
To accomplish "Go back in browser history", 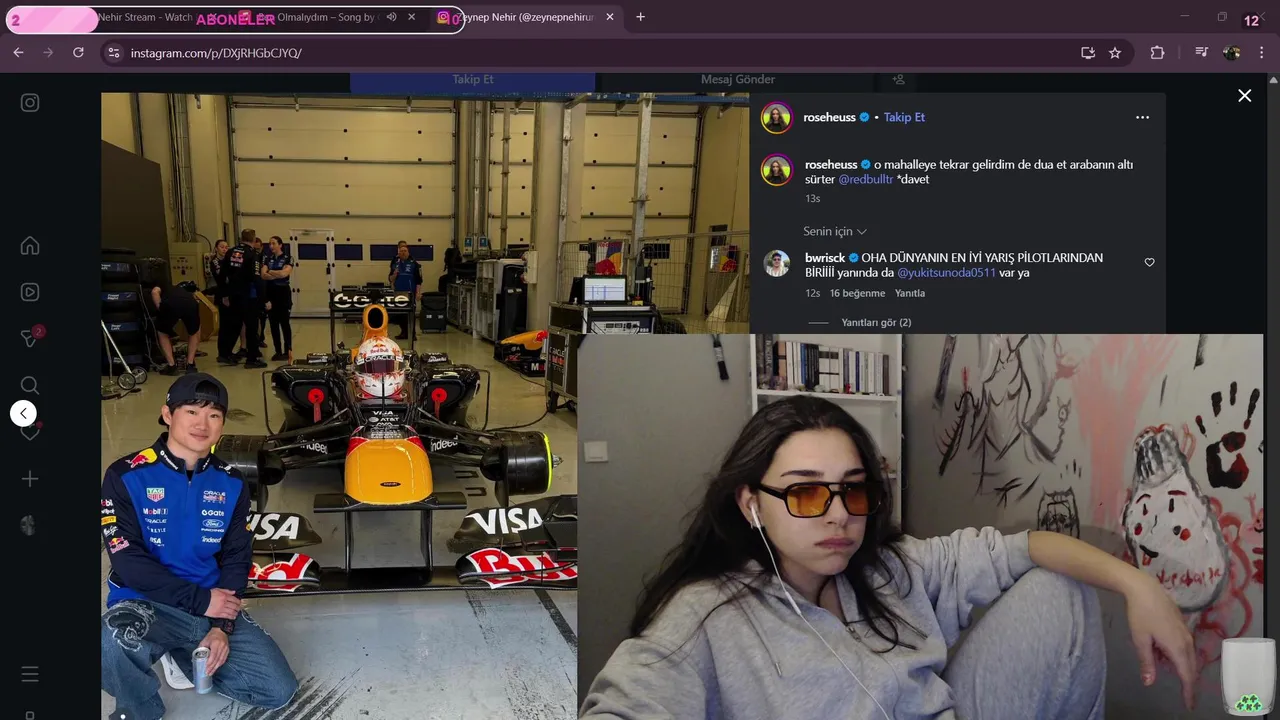I will click(x=18, y=53).
